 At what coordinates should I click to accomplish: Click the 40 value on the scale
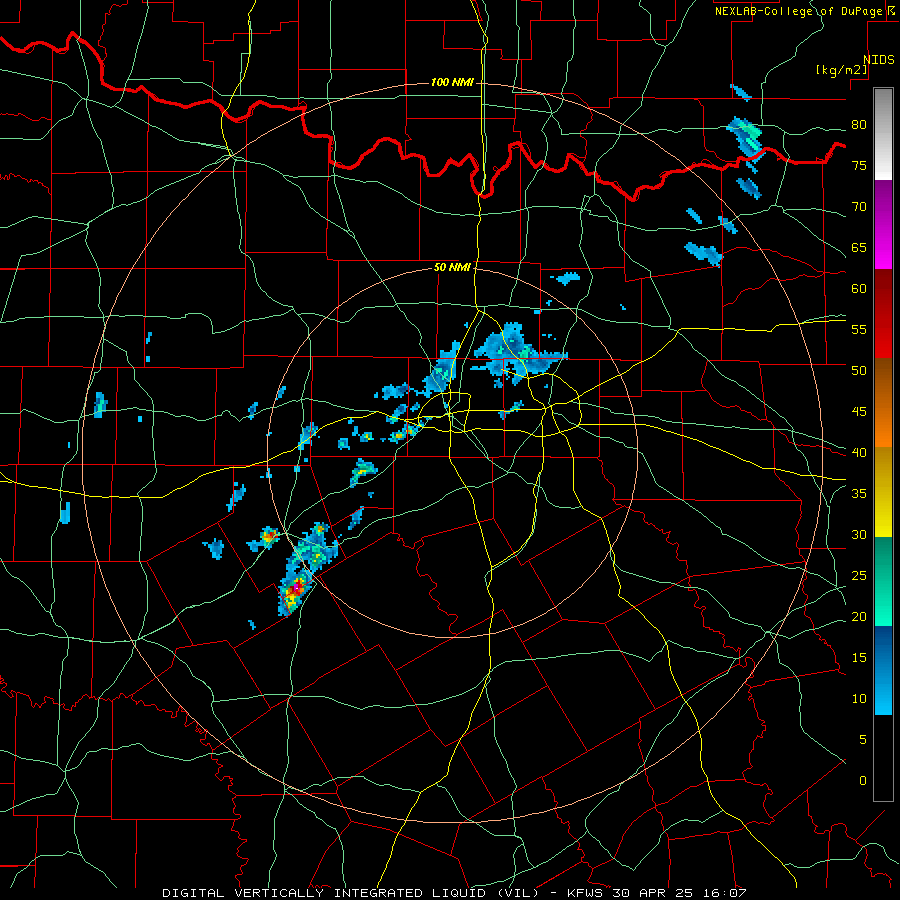pos(859,452)
